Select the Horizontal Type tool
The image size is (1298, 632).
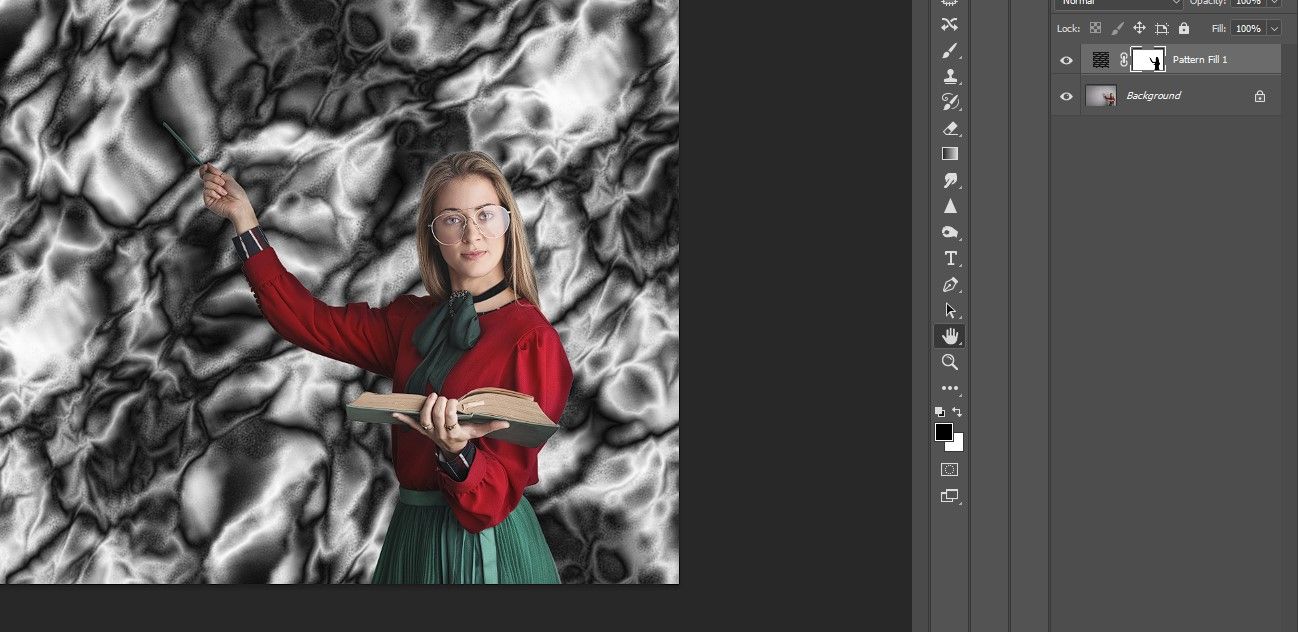[x=949, y=258]
